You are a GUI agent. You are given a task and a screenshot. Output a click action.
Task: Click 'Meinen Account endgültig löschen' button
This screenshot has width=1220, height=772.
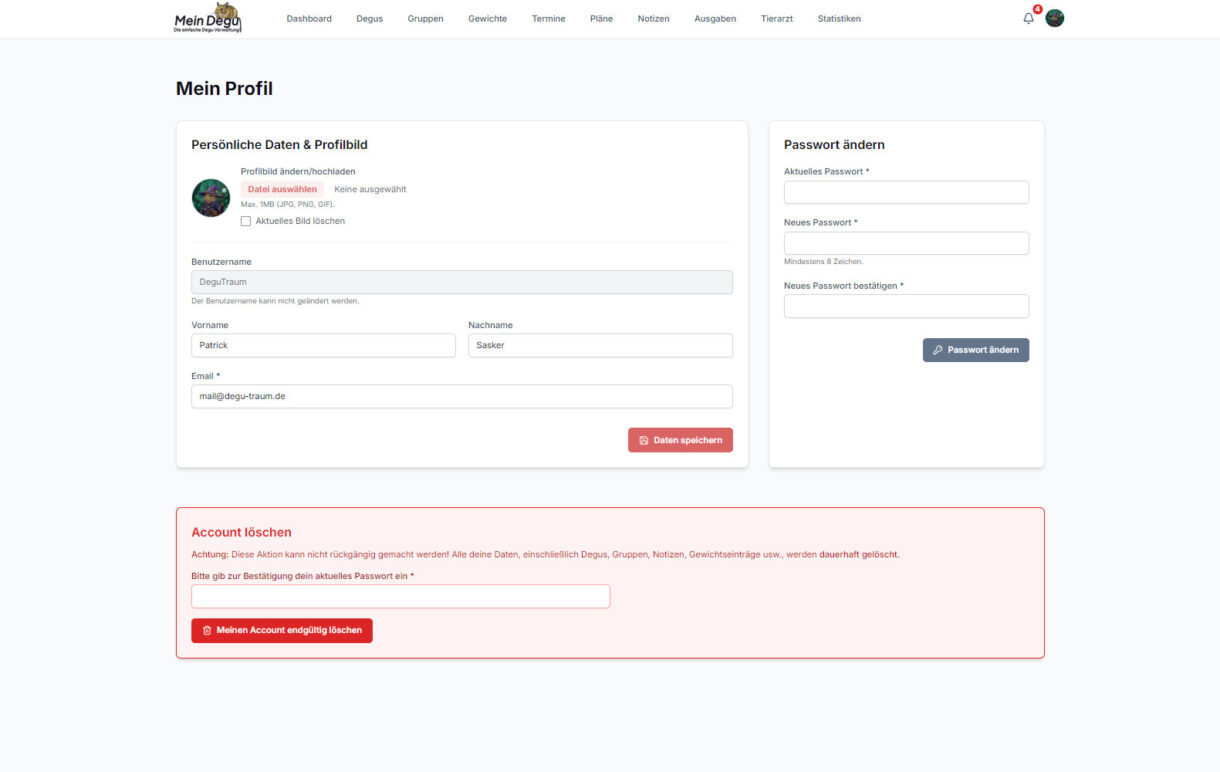(x=282, y=630)
